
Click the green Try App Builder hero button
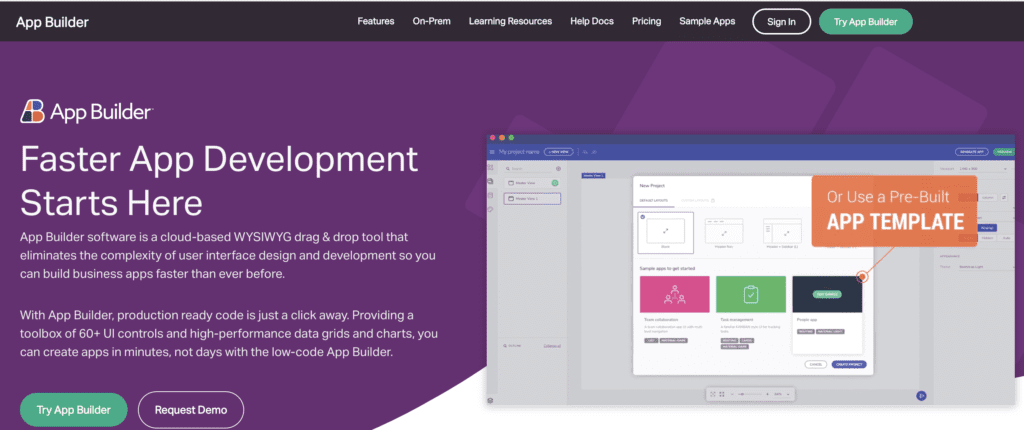click(x=73, y=410)
